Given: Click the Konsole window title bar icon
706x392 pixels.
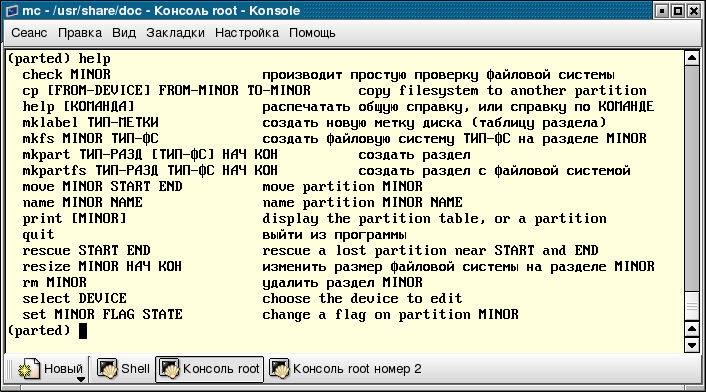Looking at the screenshot, I should coord(12,10).
